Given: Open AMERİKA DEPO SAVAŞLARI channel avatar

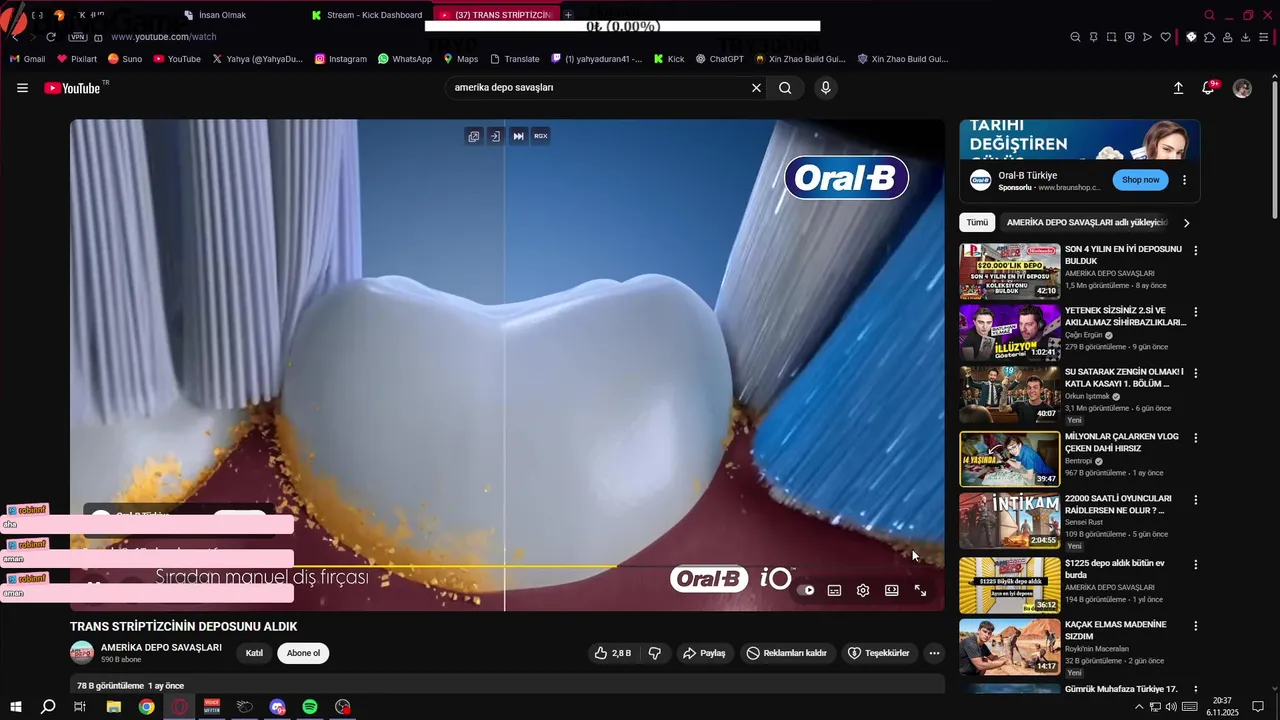Looking at the screenshot, I should (x=82, y=653).
